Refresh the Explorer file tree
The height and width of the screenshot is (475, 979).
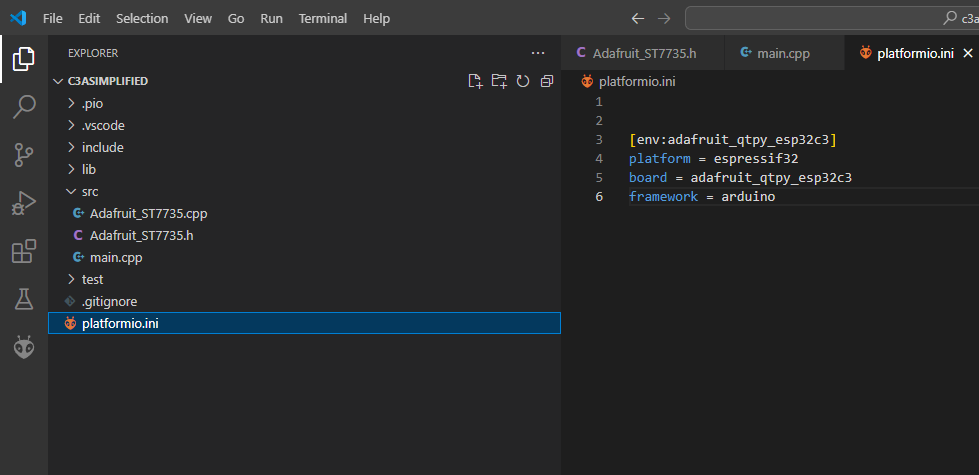(x=522, y=81)
